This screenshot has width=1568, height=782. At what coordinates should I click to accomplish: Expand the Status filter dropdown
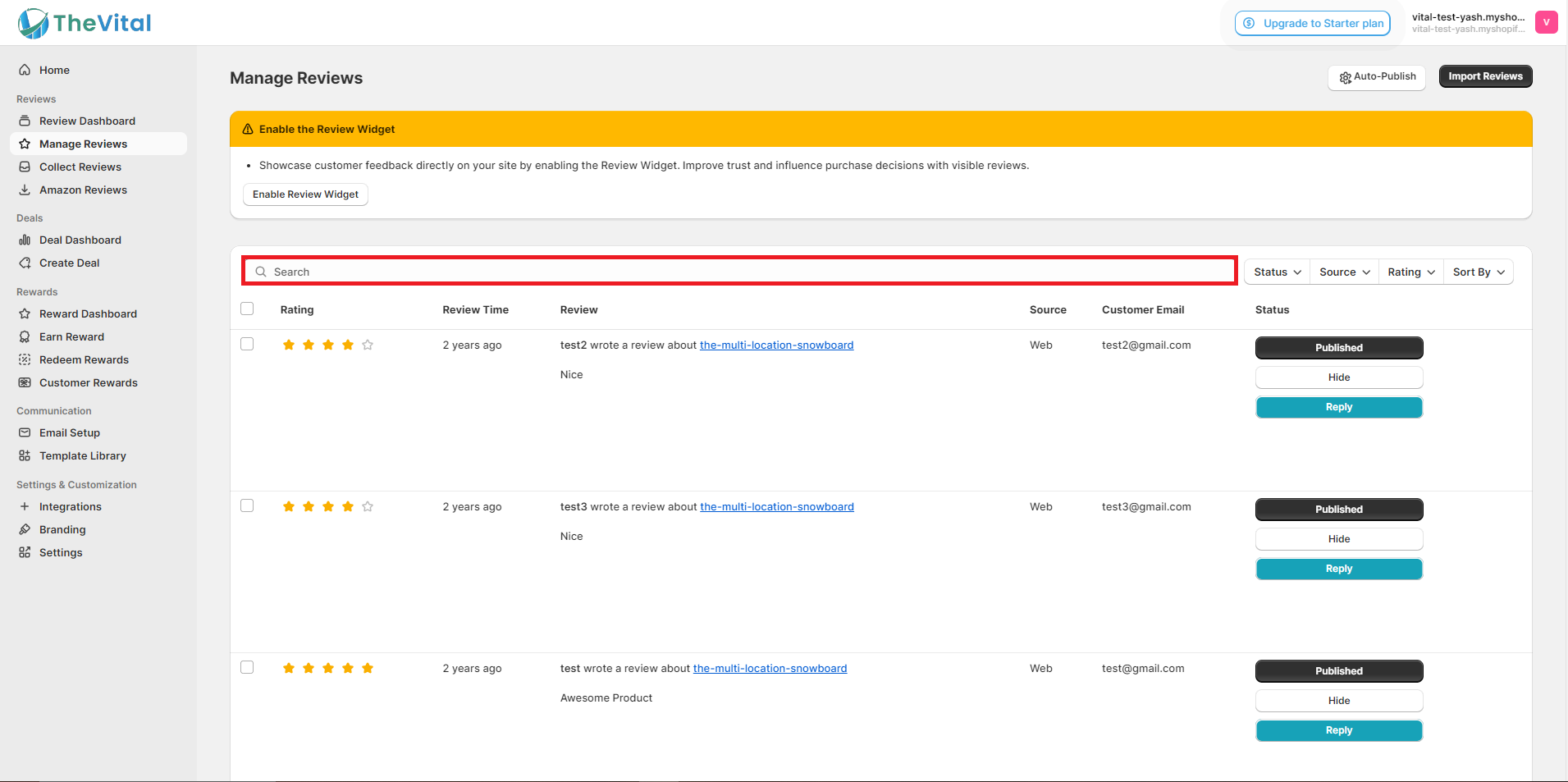(x=1277, y=272)
